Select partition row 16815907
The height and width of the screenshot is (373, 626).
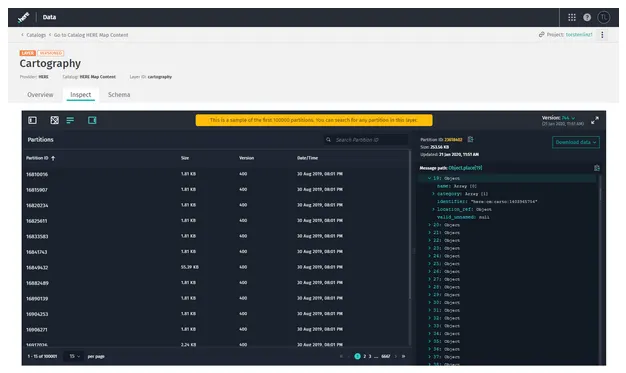[x=216, y=190]
